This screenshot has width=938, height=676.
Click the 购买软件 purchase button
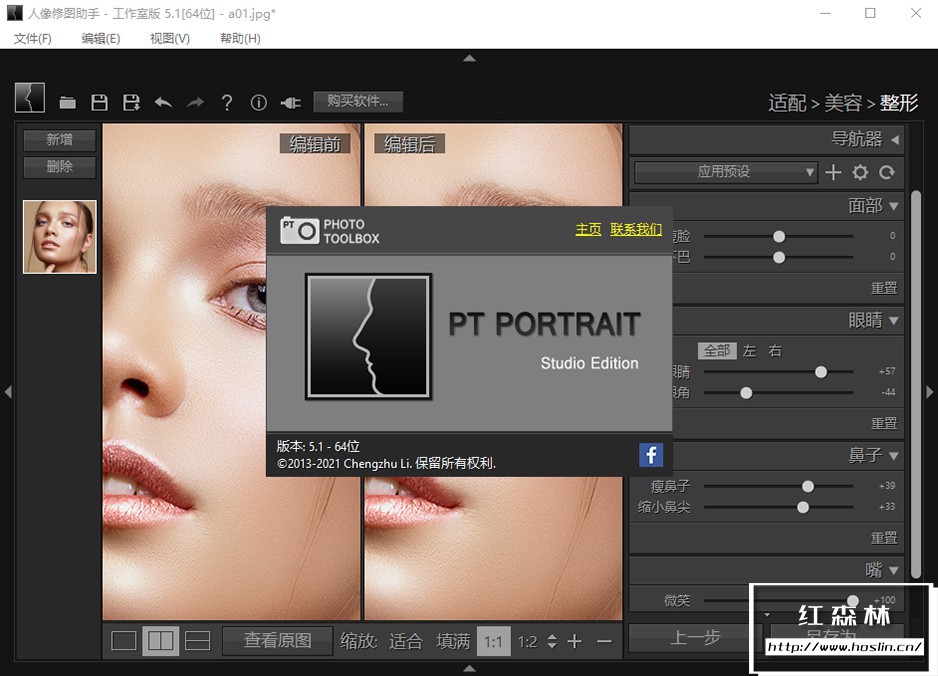[x=357, y=101]
